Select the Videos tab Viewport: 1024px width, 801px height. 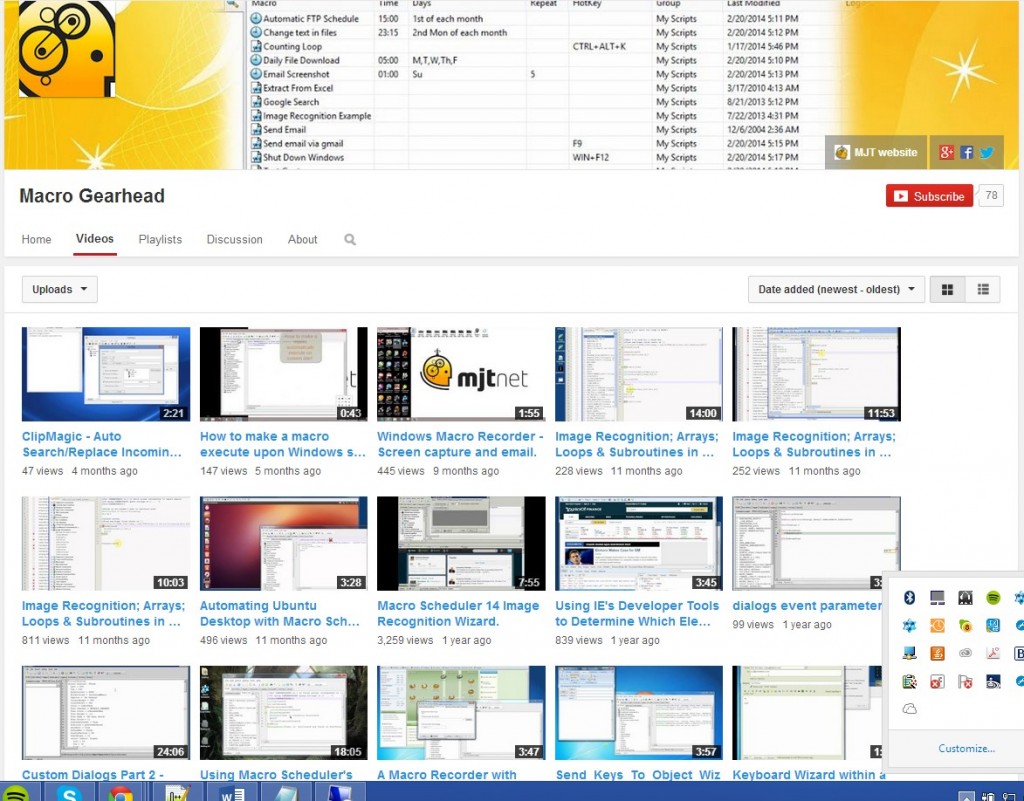95,239
